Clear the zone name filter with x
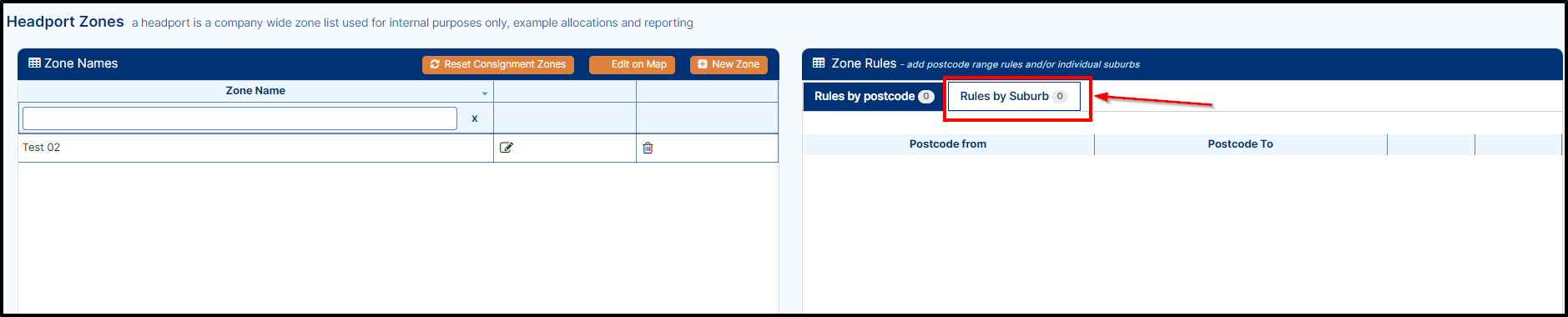Image resolution: width=1568 pixels, height=317 pixels. point(475,118)
